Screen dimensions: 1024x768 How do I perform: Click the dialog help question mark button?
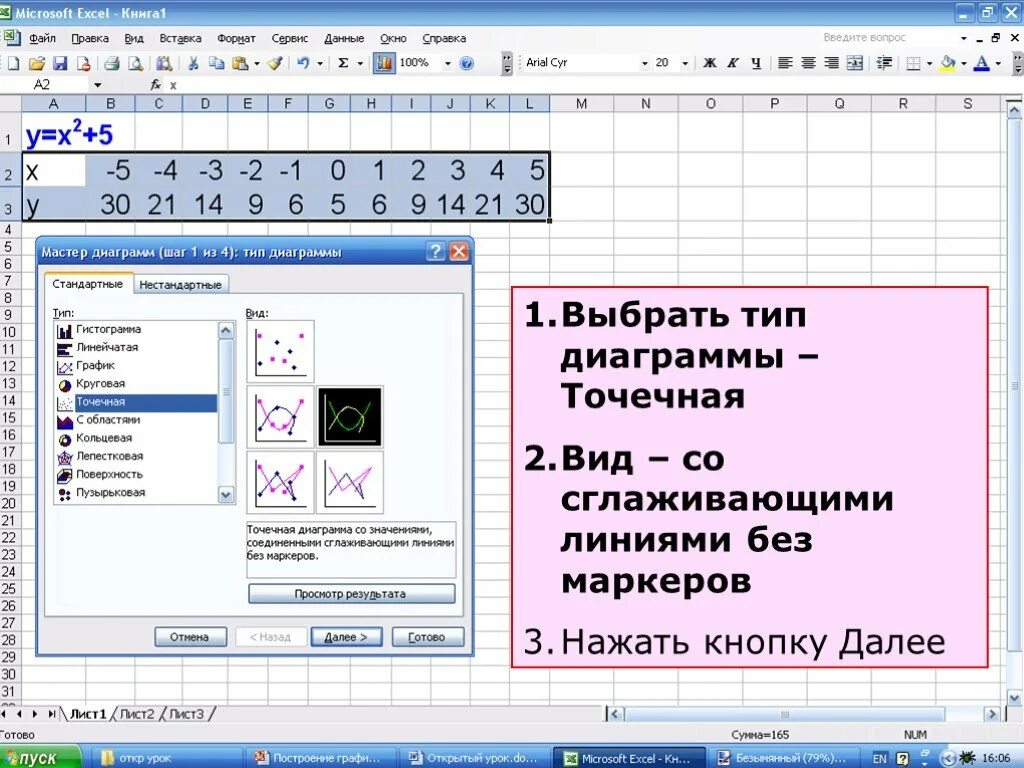coord(436,251)
